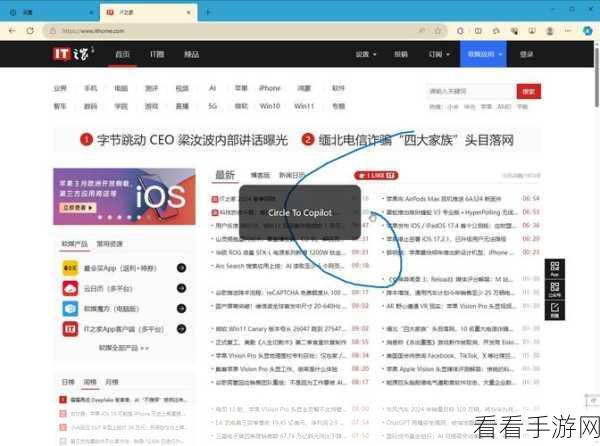Switch to the 软媒产品 tab

click(x=75, y=244)
